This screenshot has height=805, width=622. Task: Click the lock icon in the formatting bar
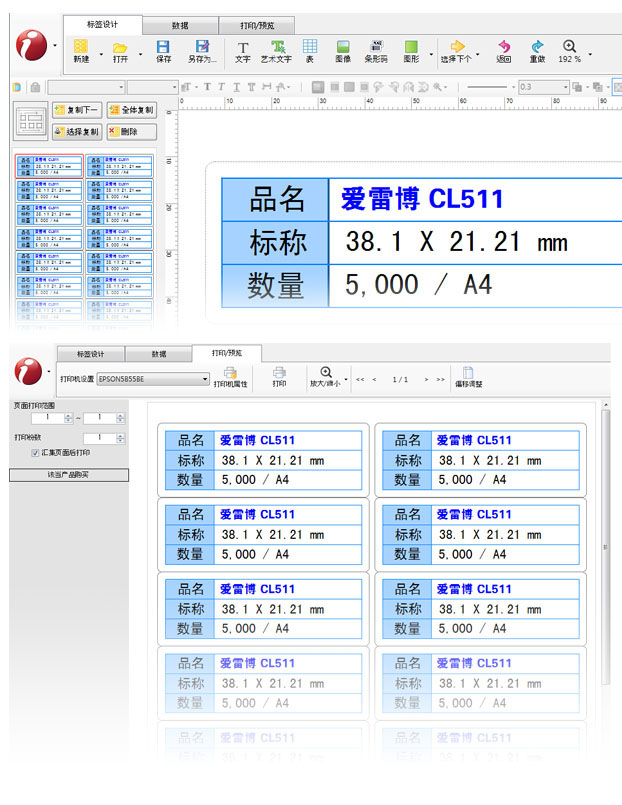point(35,87)
